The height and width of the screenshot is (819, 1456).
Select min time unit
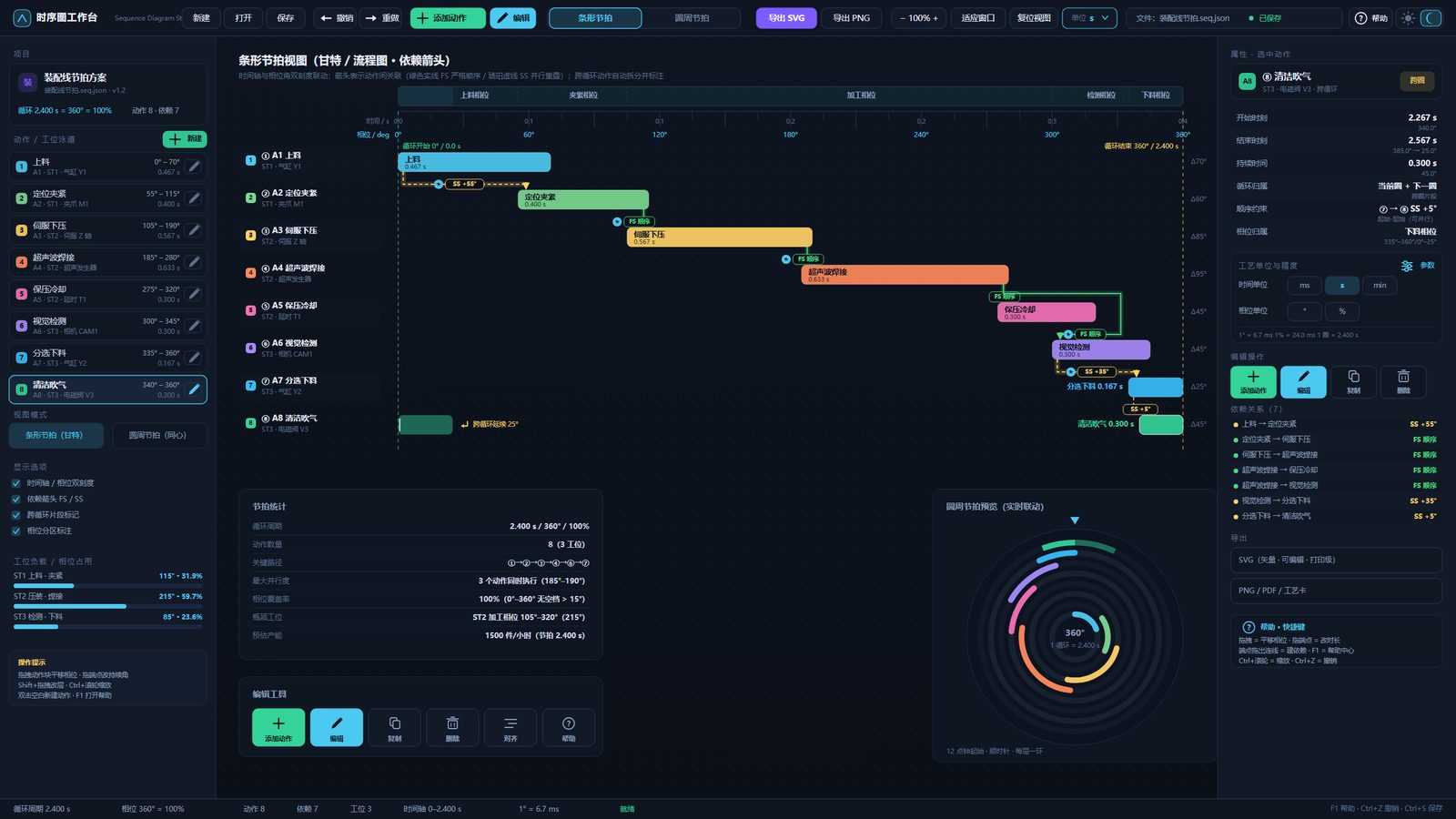click(x=1380, y=286)
